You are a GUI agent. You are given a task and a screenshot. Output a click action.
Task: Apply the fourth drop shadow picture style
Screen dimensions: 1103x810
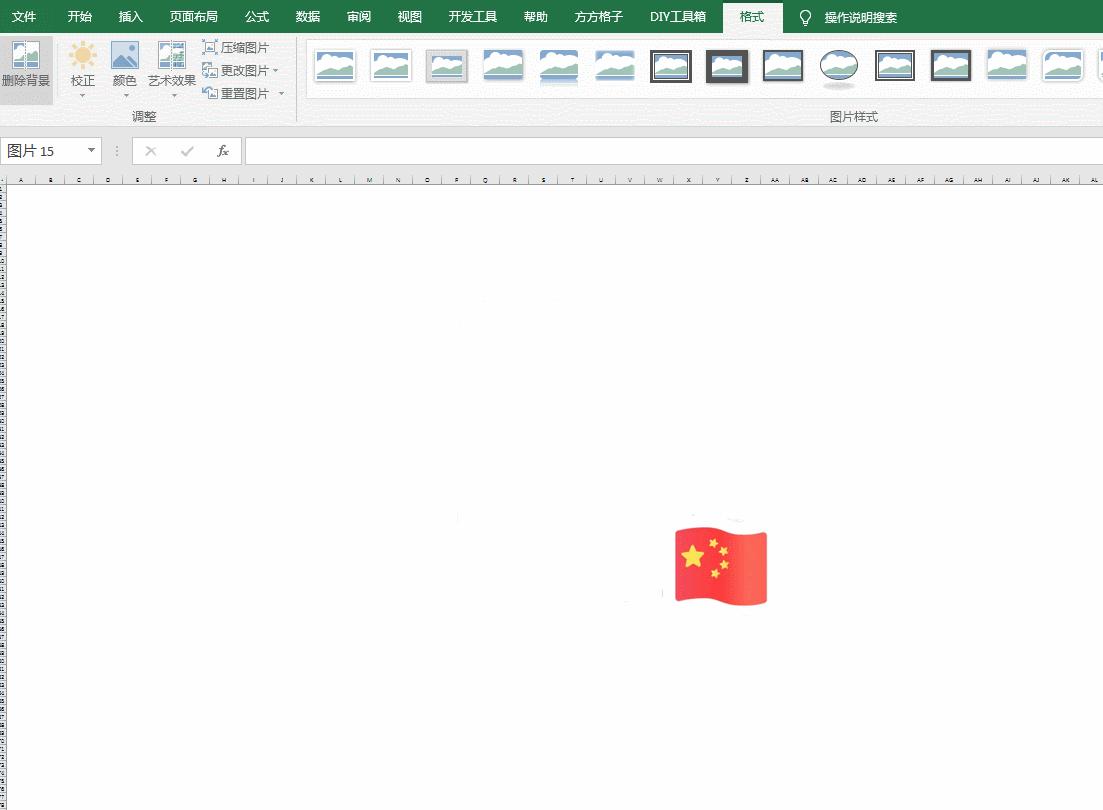coord(503,65)
